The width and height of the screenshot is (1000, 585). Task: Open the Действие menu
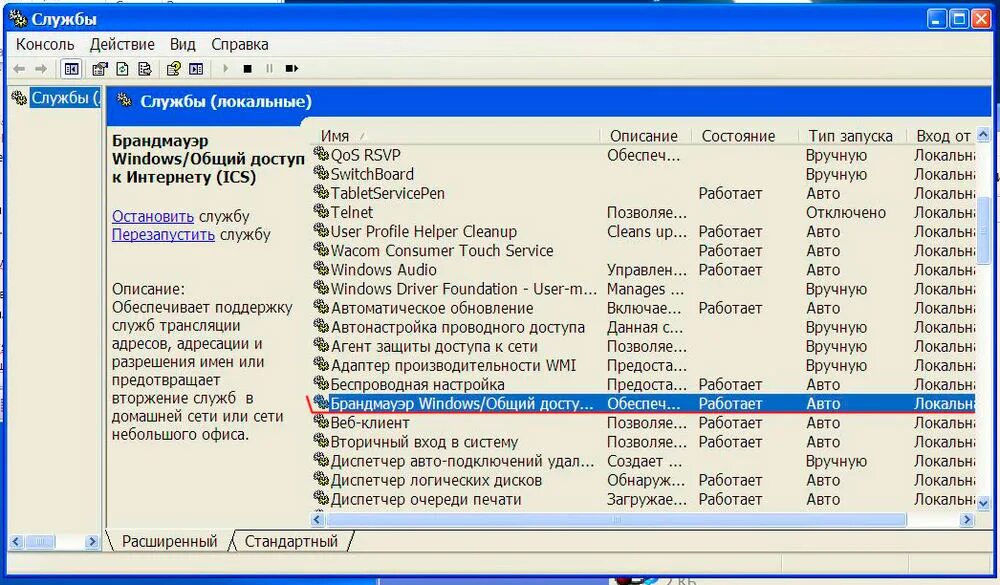[x=122, y=45]
